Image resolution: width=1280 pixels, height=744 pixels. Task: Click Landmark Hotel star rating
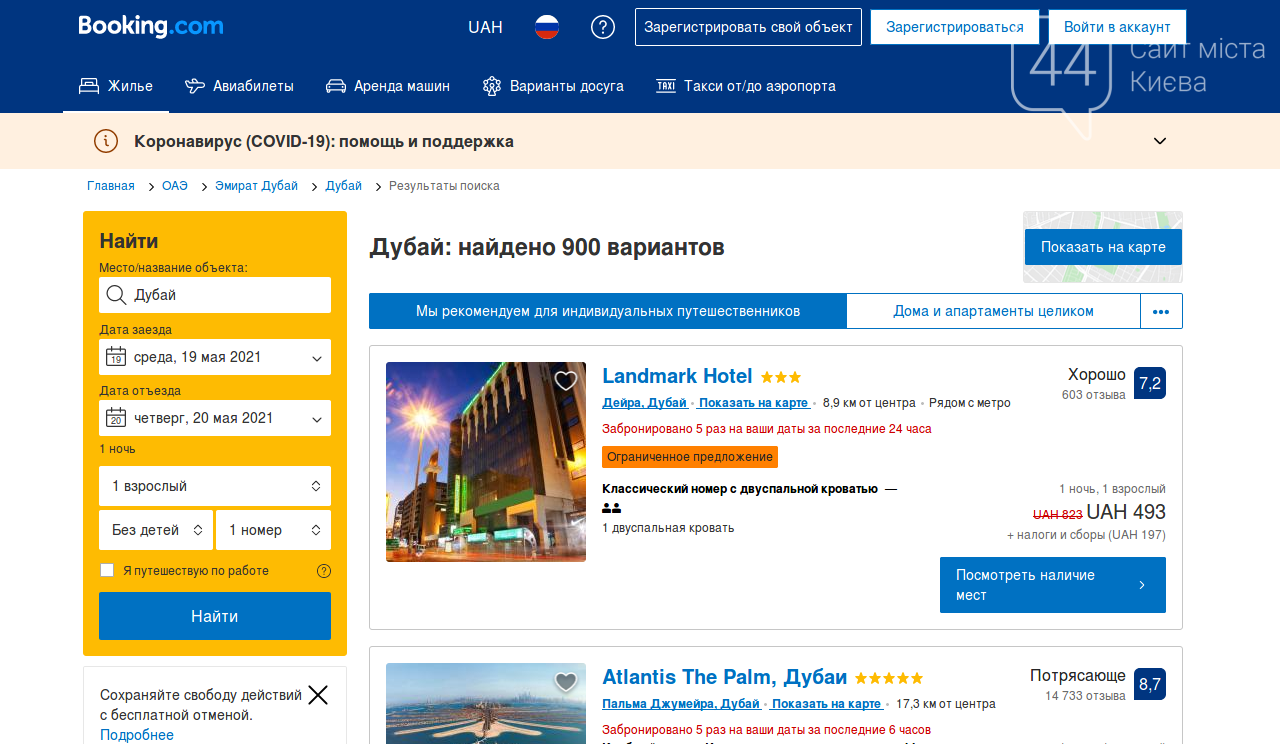(781, 377)
